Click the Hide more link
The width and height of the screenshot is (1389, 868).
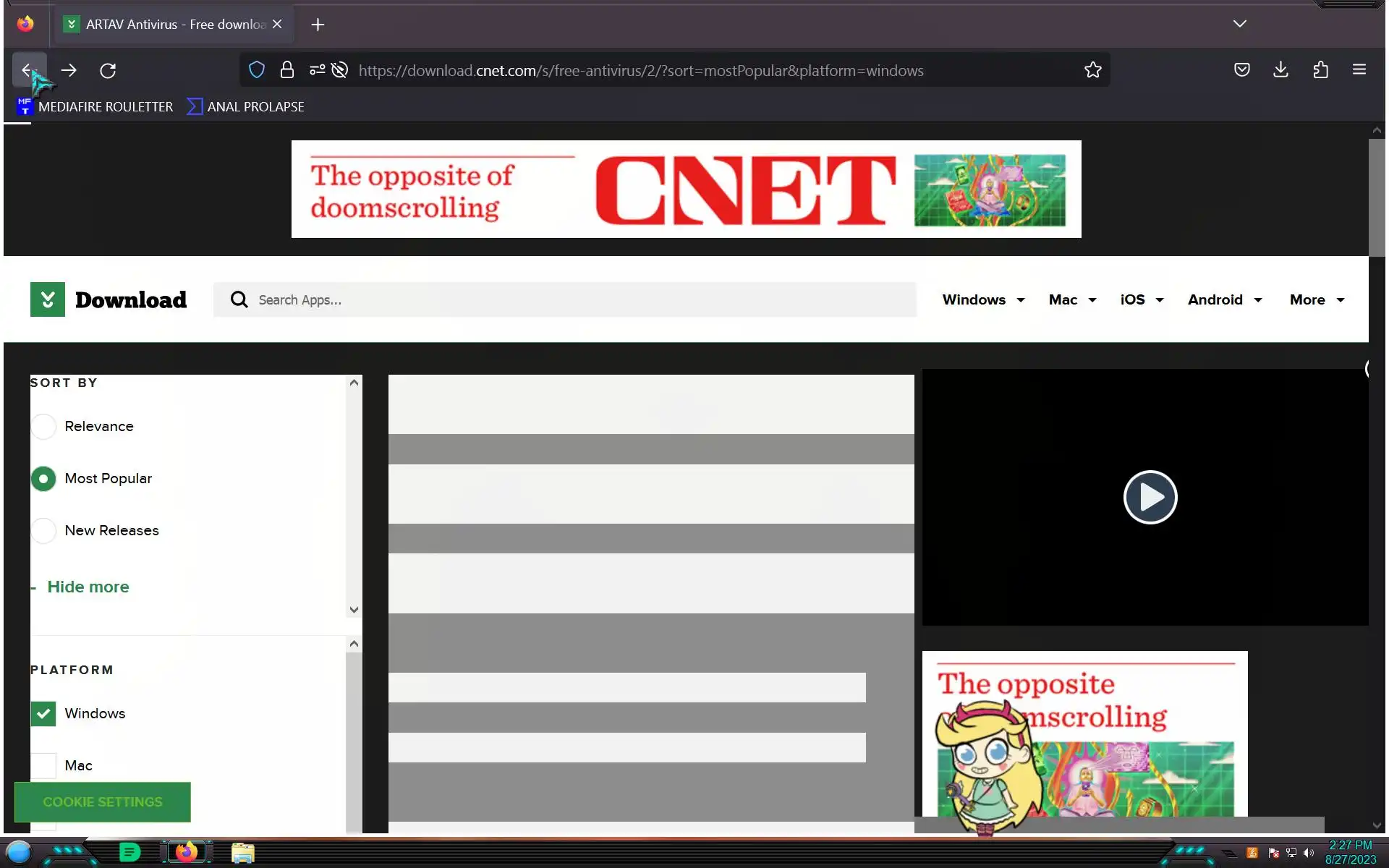[88, 587]
